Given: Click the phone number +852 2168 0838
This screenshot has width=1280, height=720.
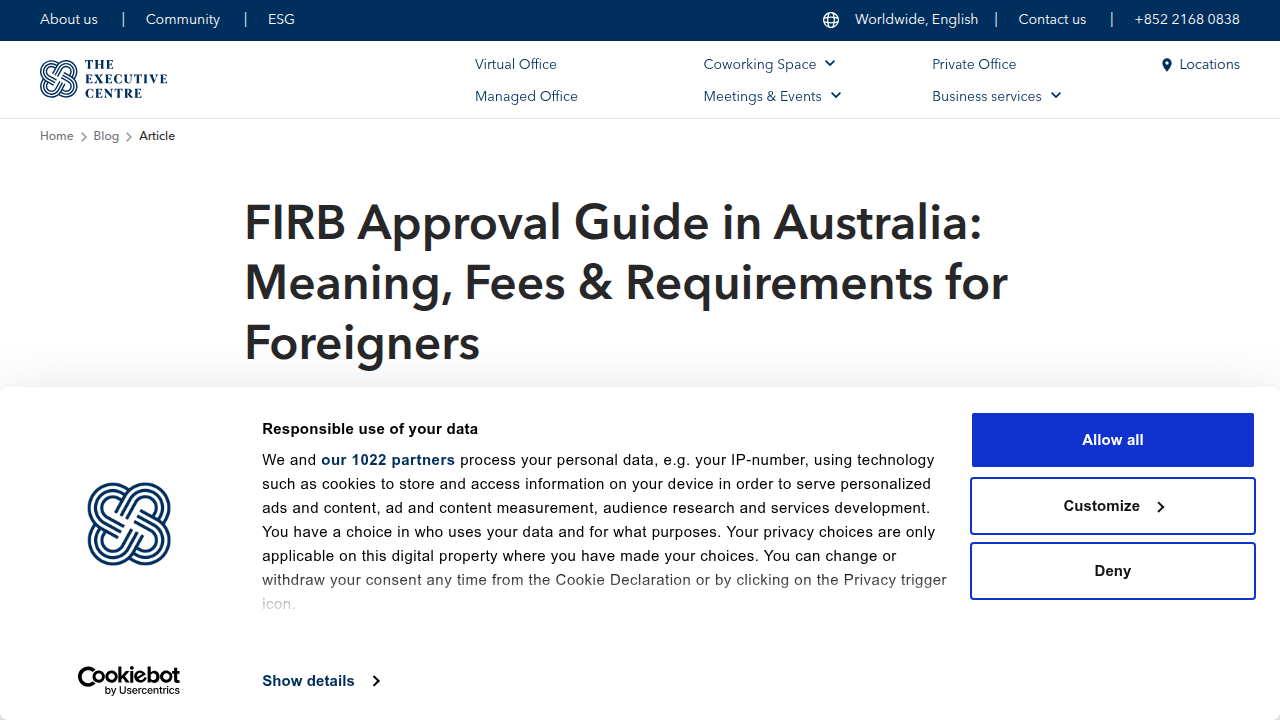Looking at the screenshot, I should tap(1187, 19).
